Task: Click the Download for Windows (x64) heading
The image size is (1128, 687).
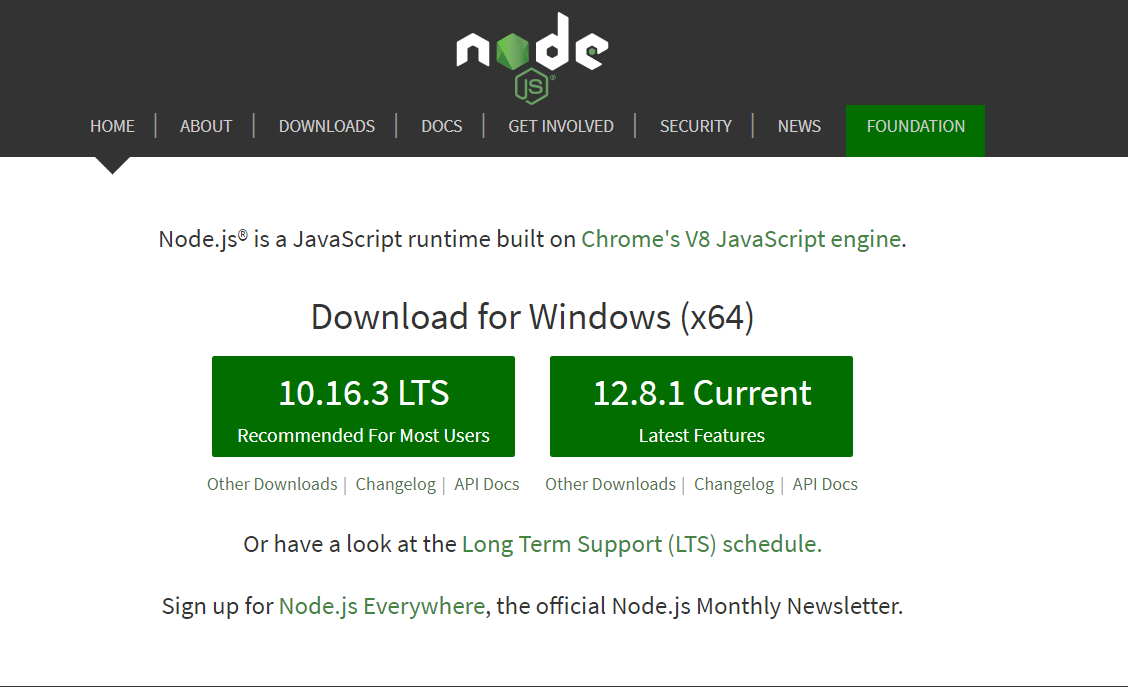Action: [532, 317]
